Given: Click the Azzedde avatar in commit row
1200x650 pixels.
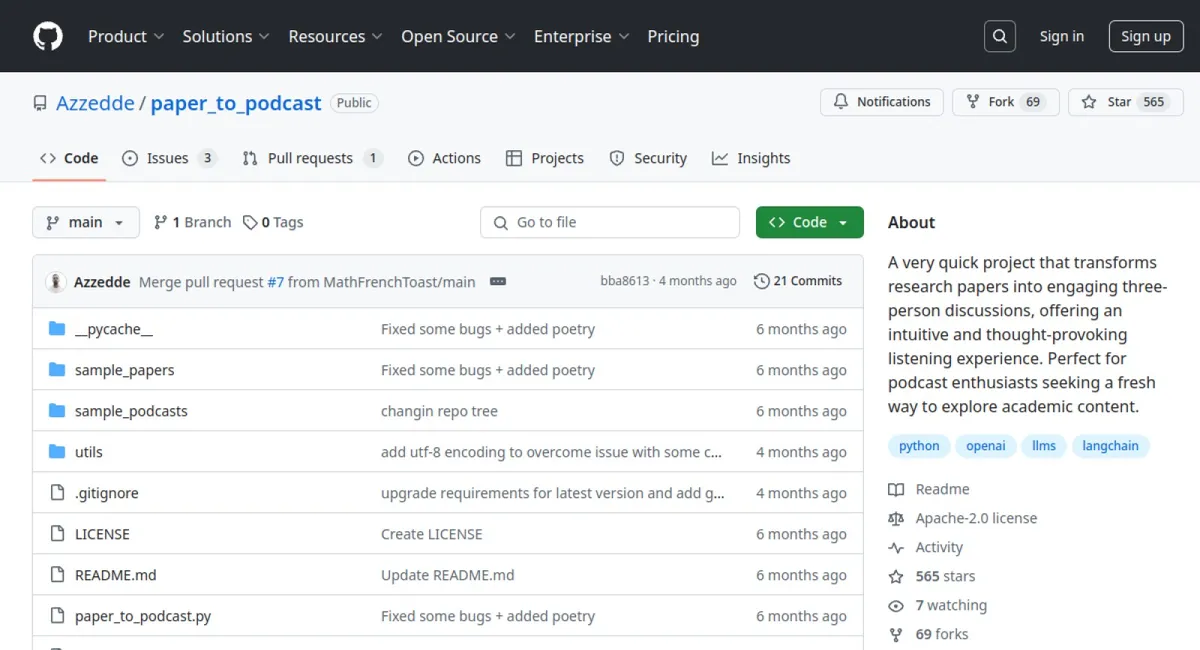Looking at the screenshot, I should [56, 282].
